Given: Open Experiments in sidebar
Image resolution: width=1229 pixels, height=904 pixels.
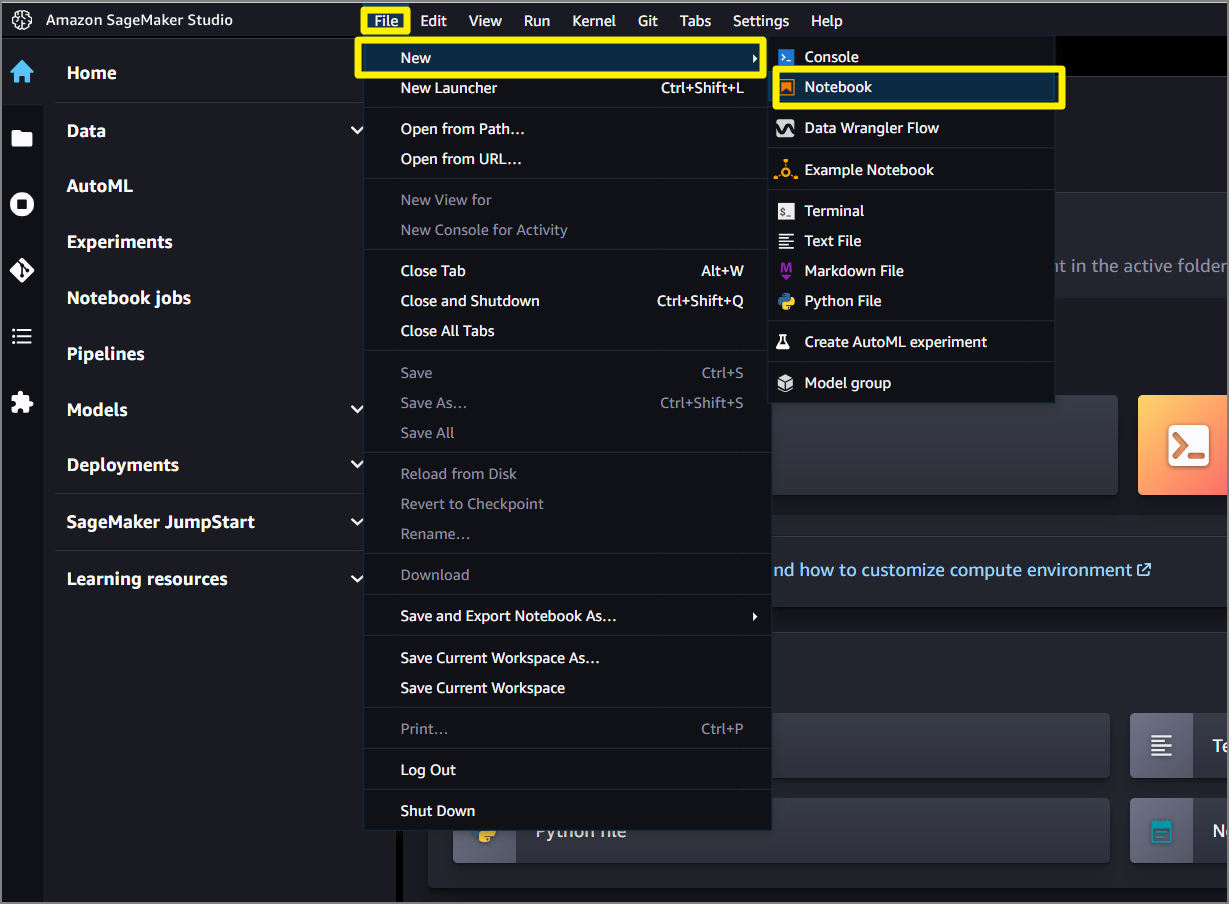Looking at the screenshot, I should coord(120,242).
